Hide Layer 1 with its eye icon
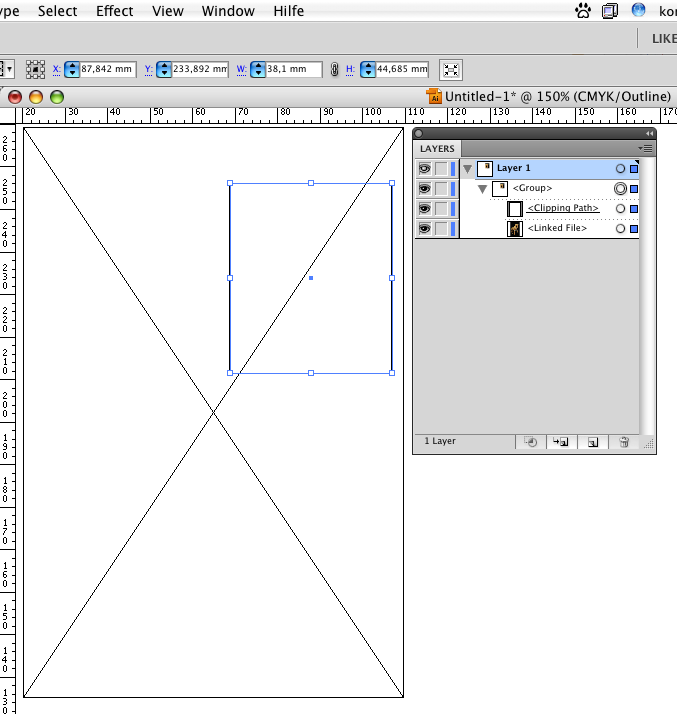This screenshot has height=714, width=677. coord(424,169)
